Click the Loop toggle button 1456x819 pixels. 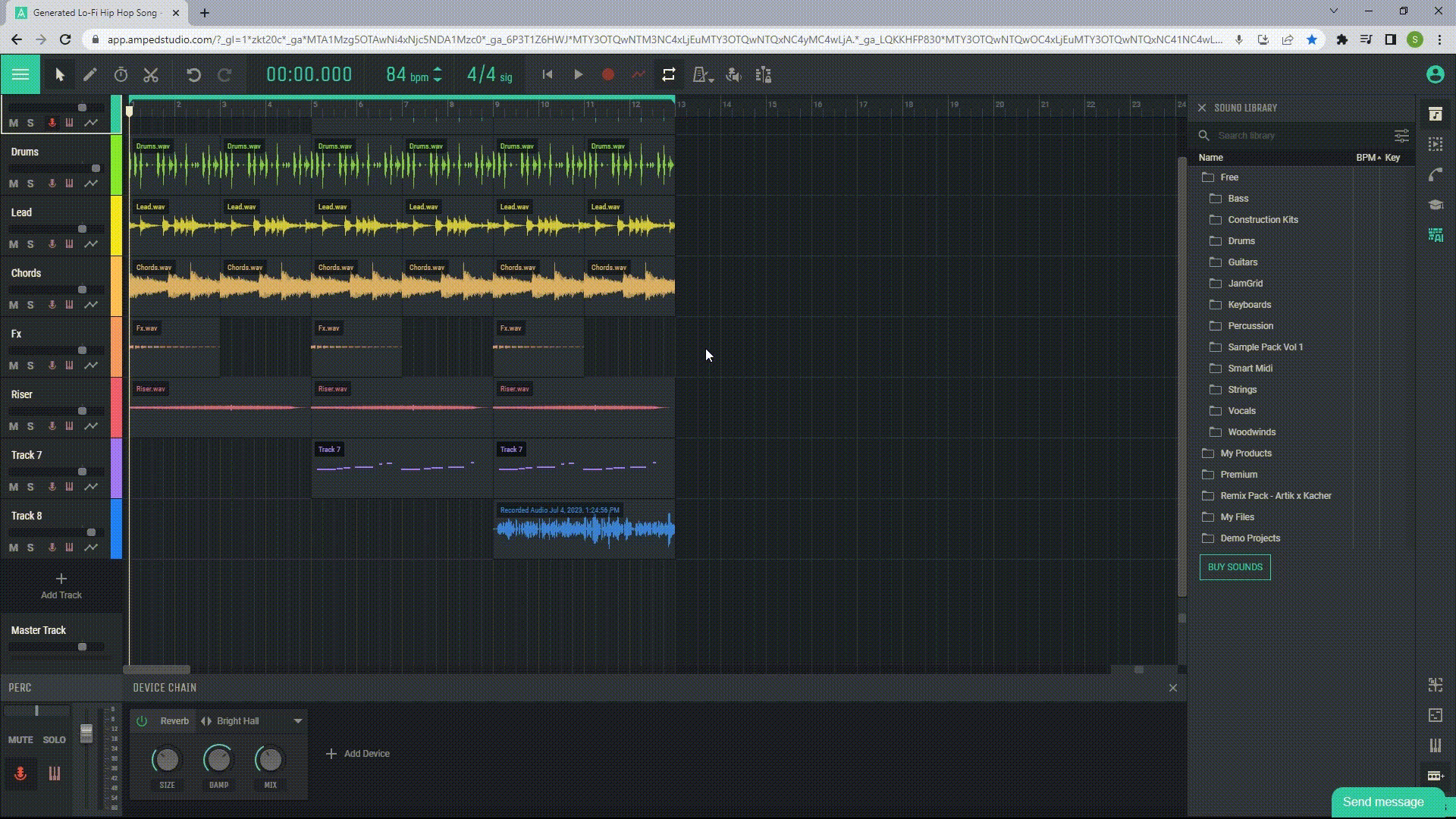(667, 75)
